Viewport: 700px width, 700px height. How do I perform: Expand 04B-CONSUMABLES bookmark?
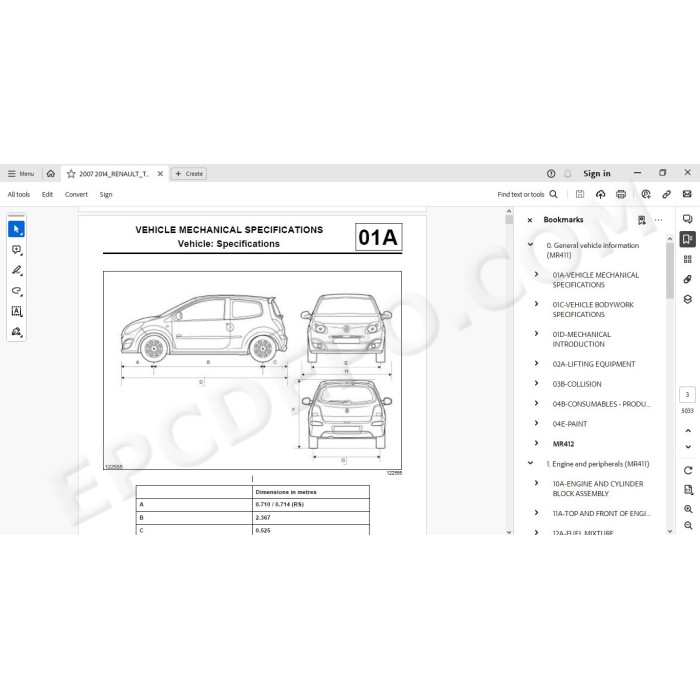(537, 403)
